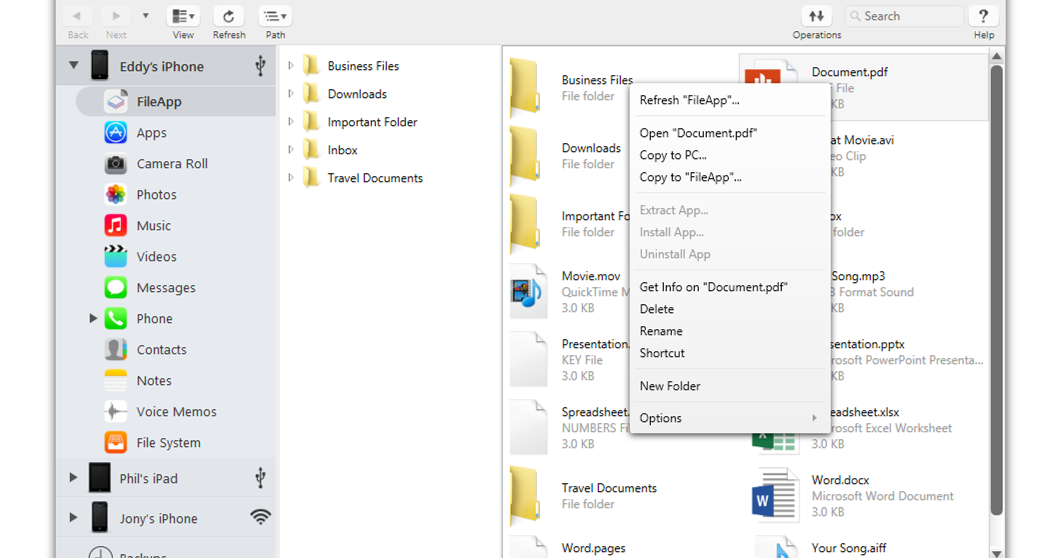1062x558 pixels.
Task: Click the Next navigation arrow
Action: pyautogui.click(x=116, y=16)
